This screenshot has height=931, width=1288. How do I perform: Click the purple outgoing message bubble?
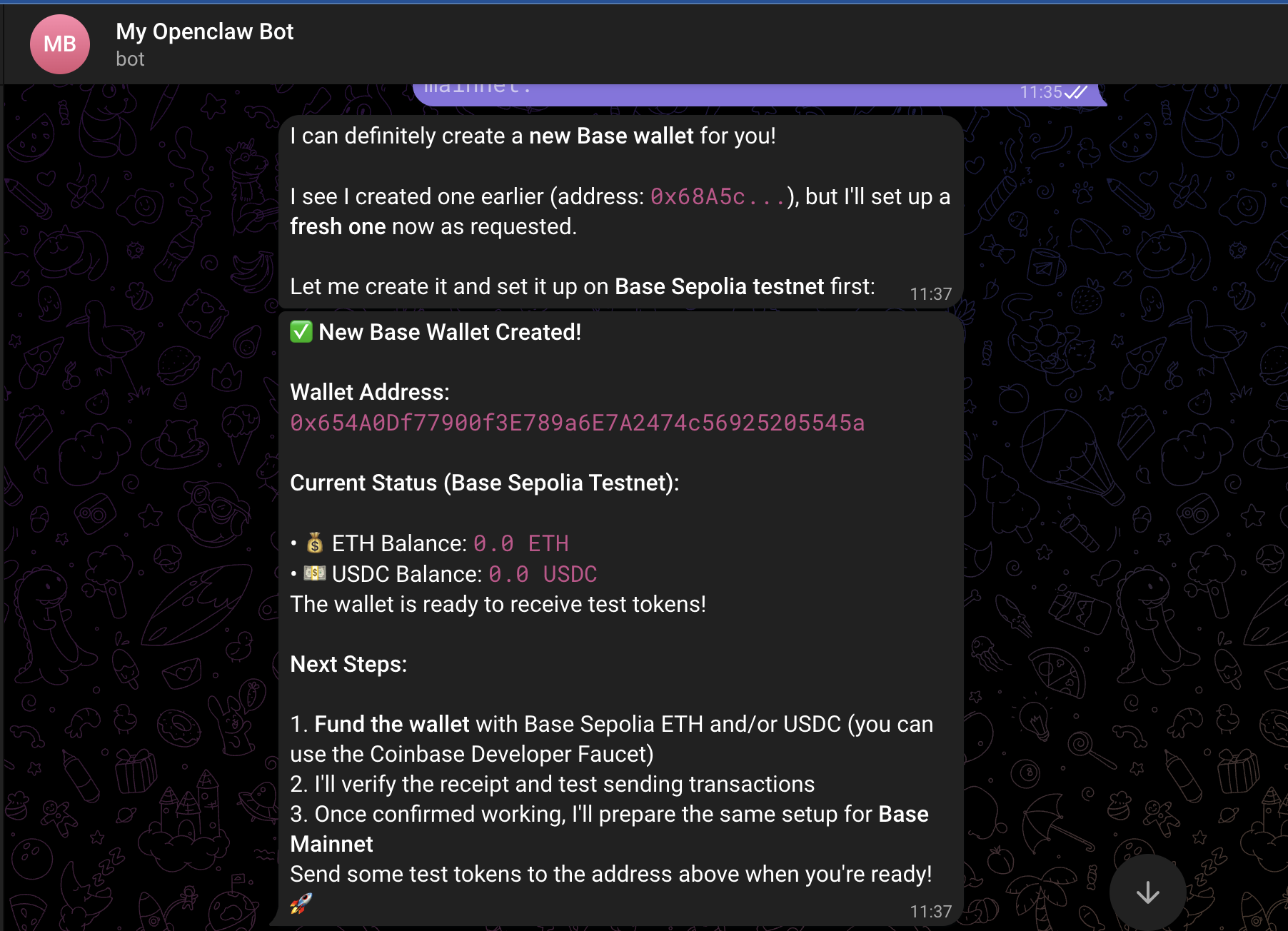point(760,94)
